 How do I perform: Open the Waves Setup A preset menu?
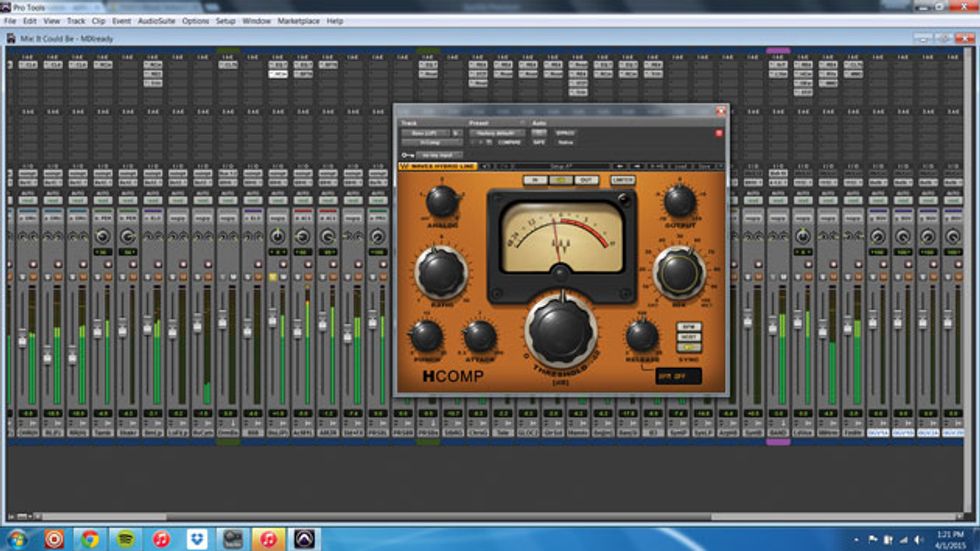[559, 166]
